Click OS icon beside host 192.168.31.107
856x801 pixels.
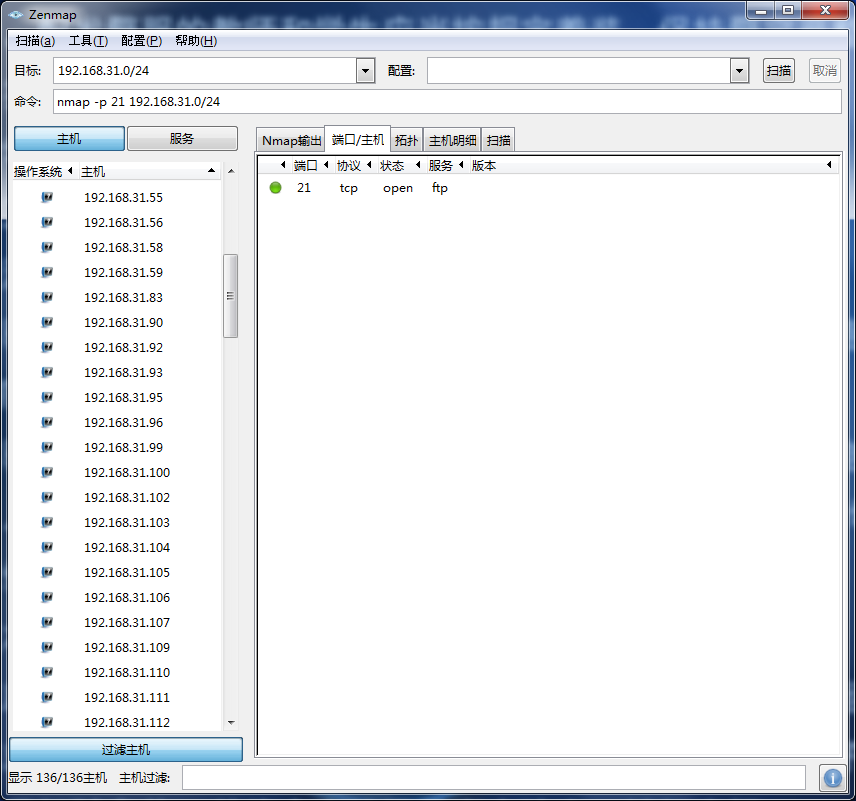(47, 622)
